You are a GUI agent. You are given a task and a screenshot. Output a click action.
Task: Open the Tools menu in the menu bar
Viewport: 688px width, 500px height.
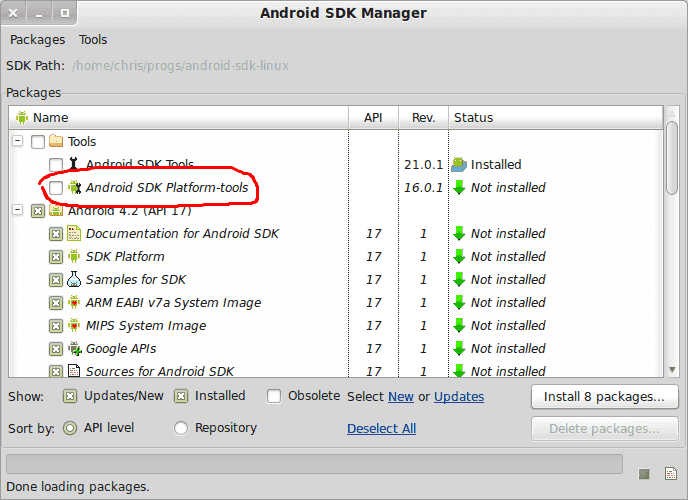tap(93, 40)
